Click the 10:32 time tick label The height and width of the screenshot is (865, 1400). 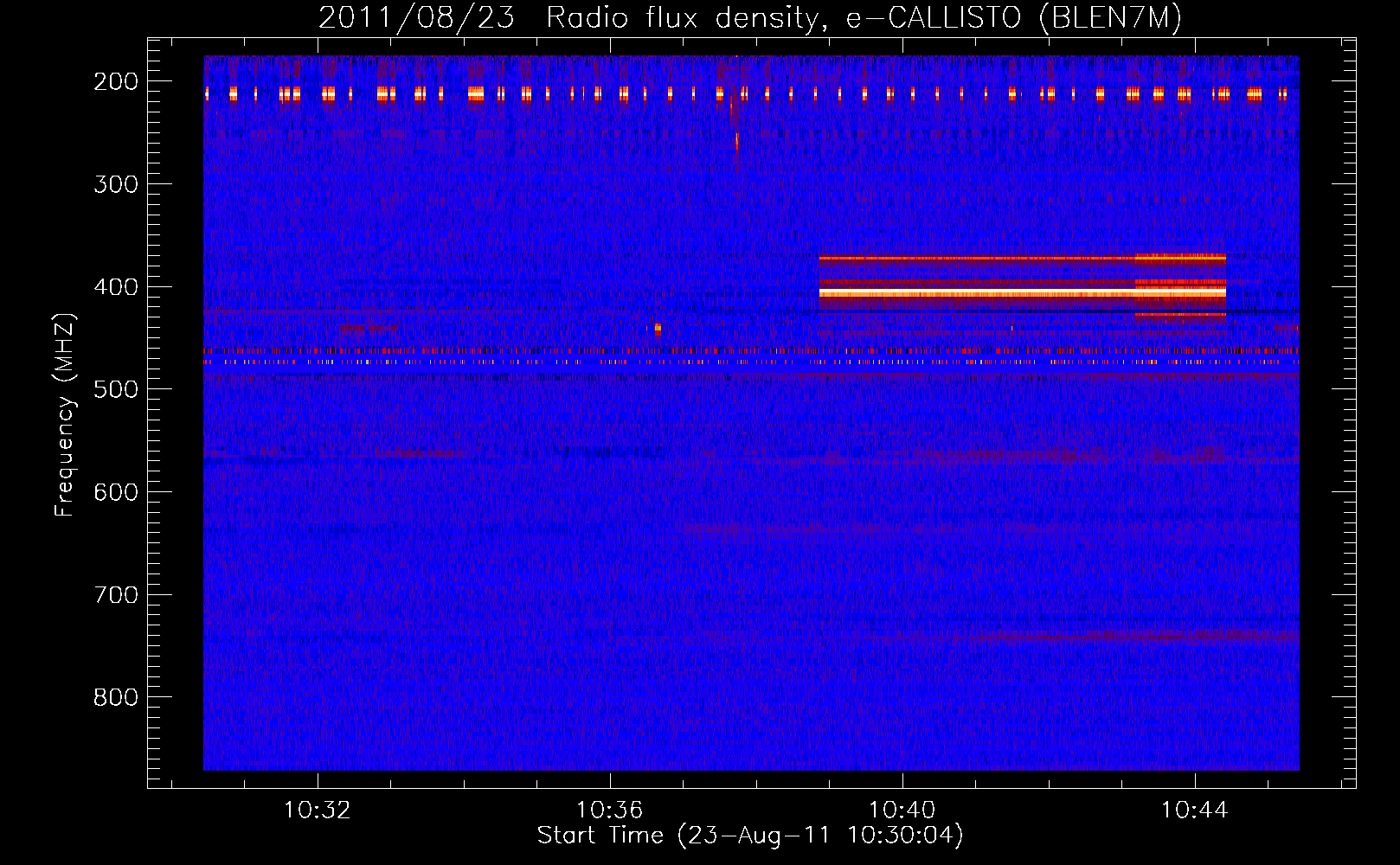pyautogui.click(x=318, y=811)
